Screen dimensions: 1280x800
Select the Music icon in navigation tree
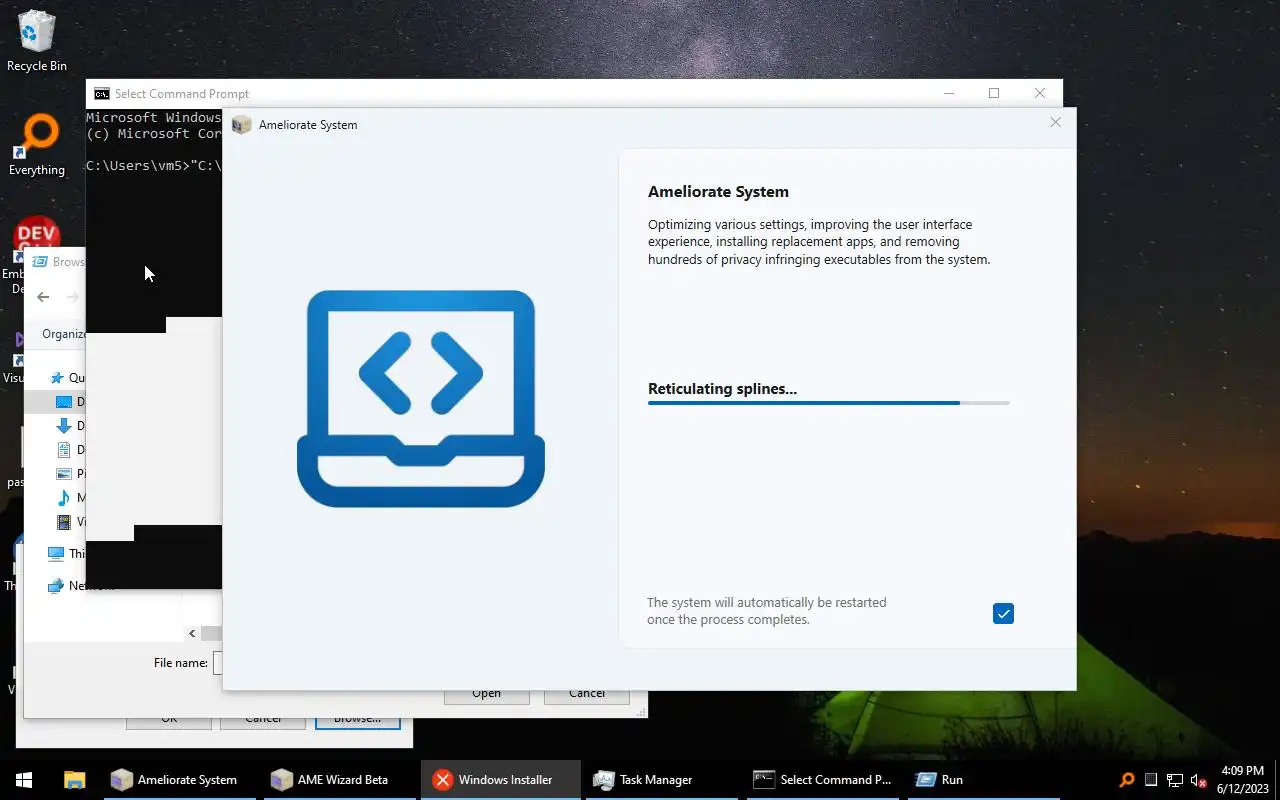(64, 498)
